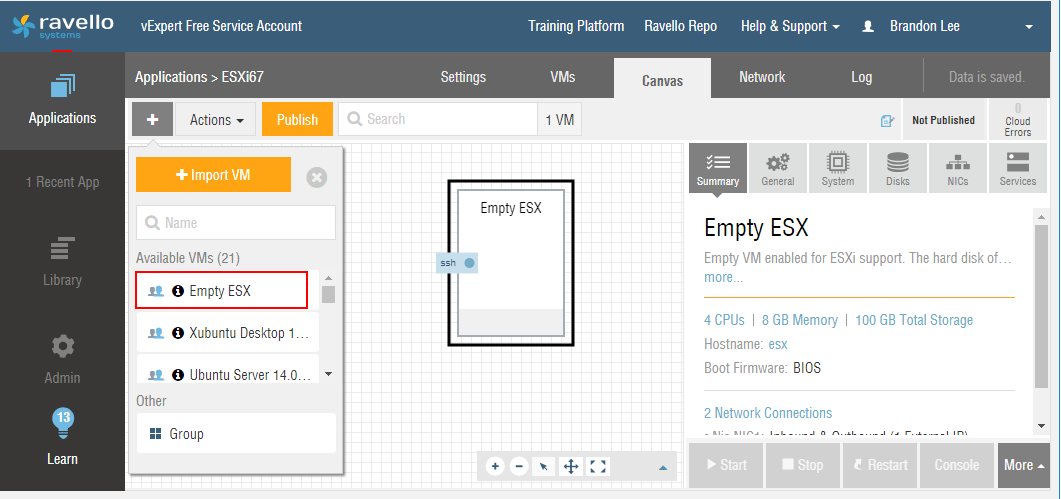Click the more... description link
1061x499 pixels.
723,278
